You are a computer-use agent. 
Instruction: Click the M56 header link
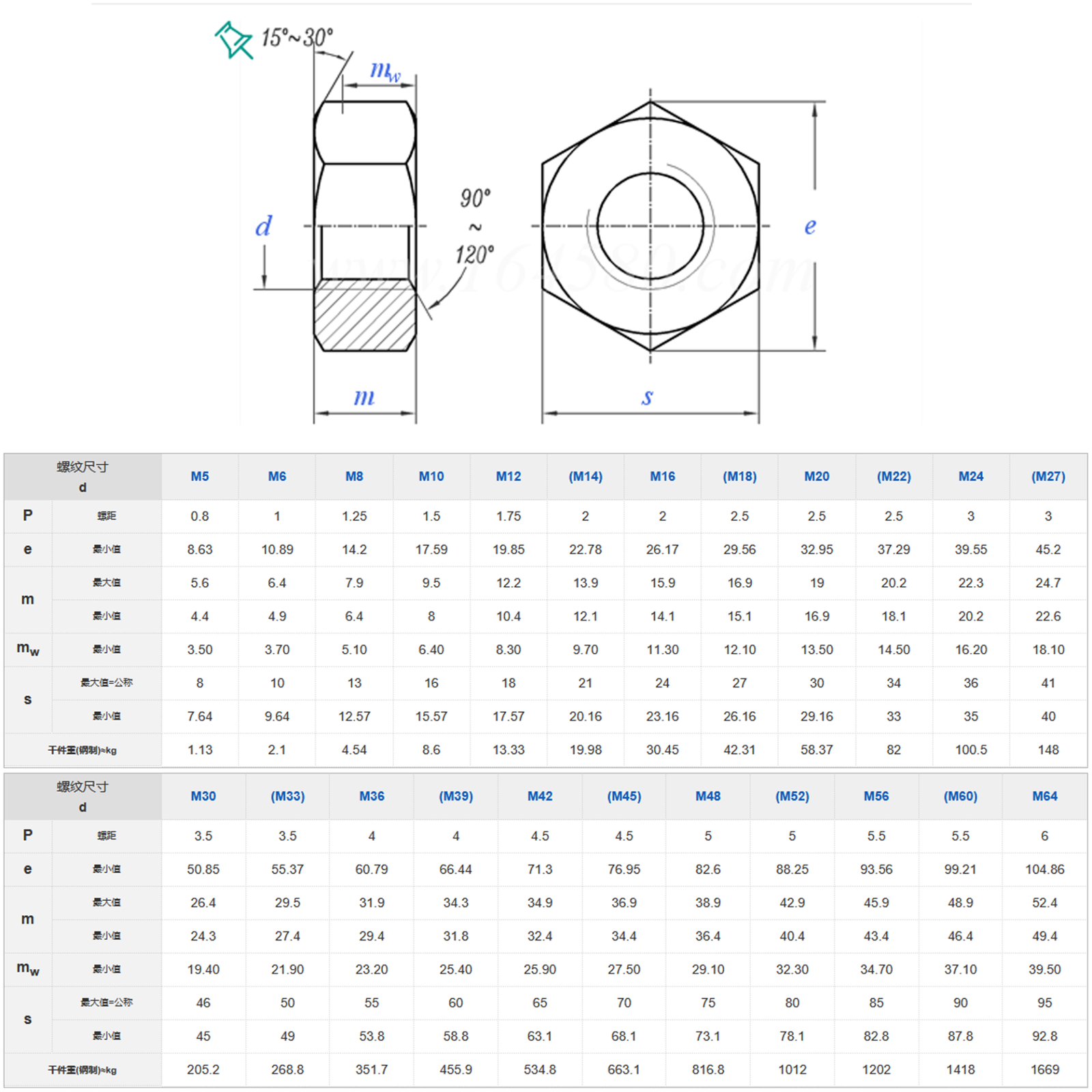876,796
